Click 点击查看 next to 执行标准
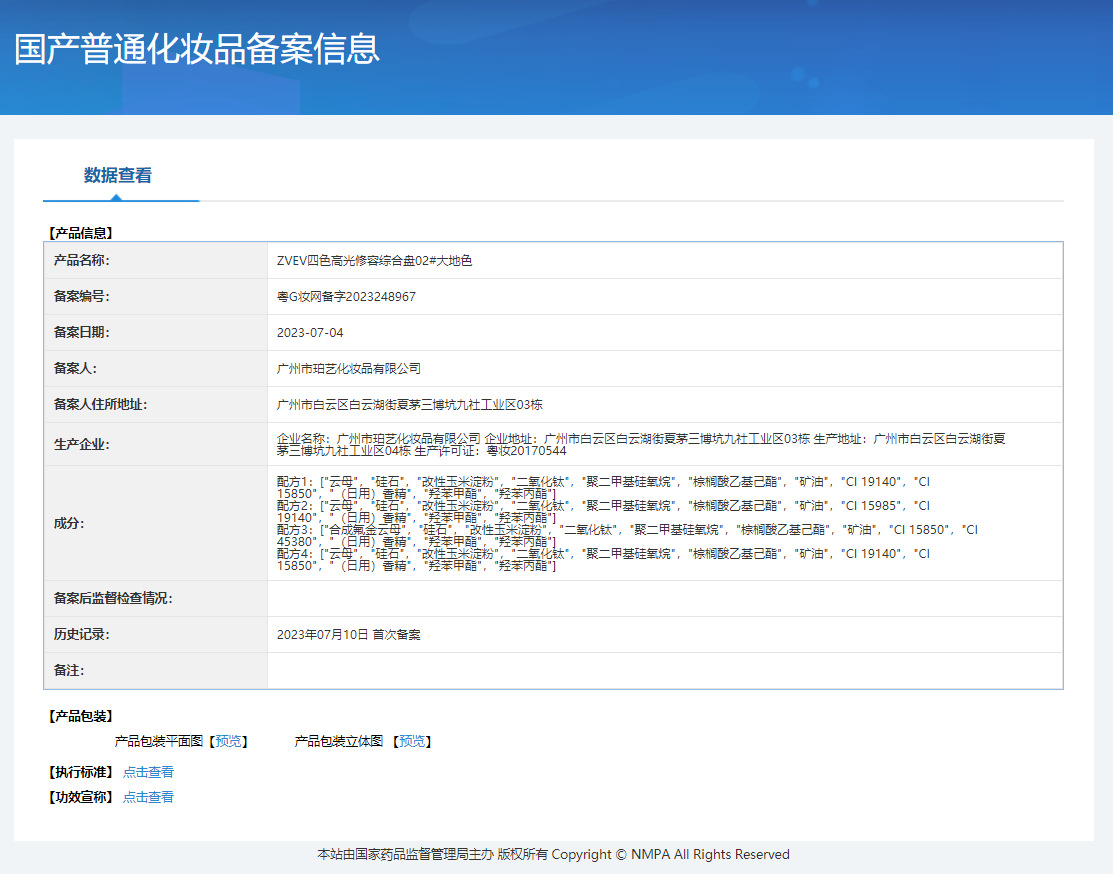Image resolution: width=1113 pixels, height=874 pixels. [x=148, y=772]
